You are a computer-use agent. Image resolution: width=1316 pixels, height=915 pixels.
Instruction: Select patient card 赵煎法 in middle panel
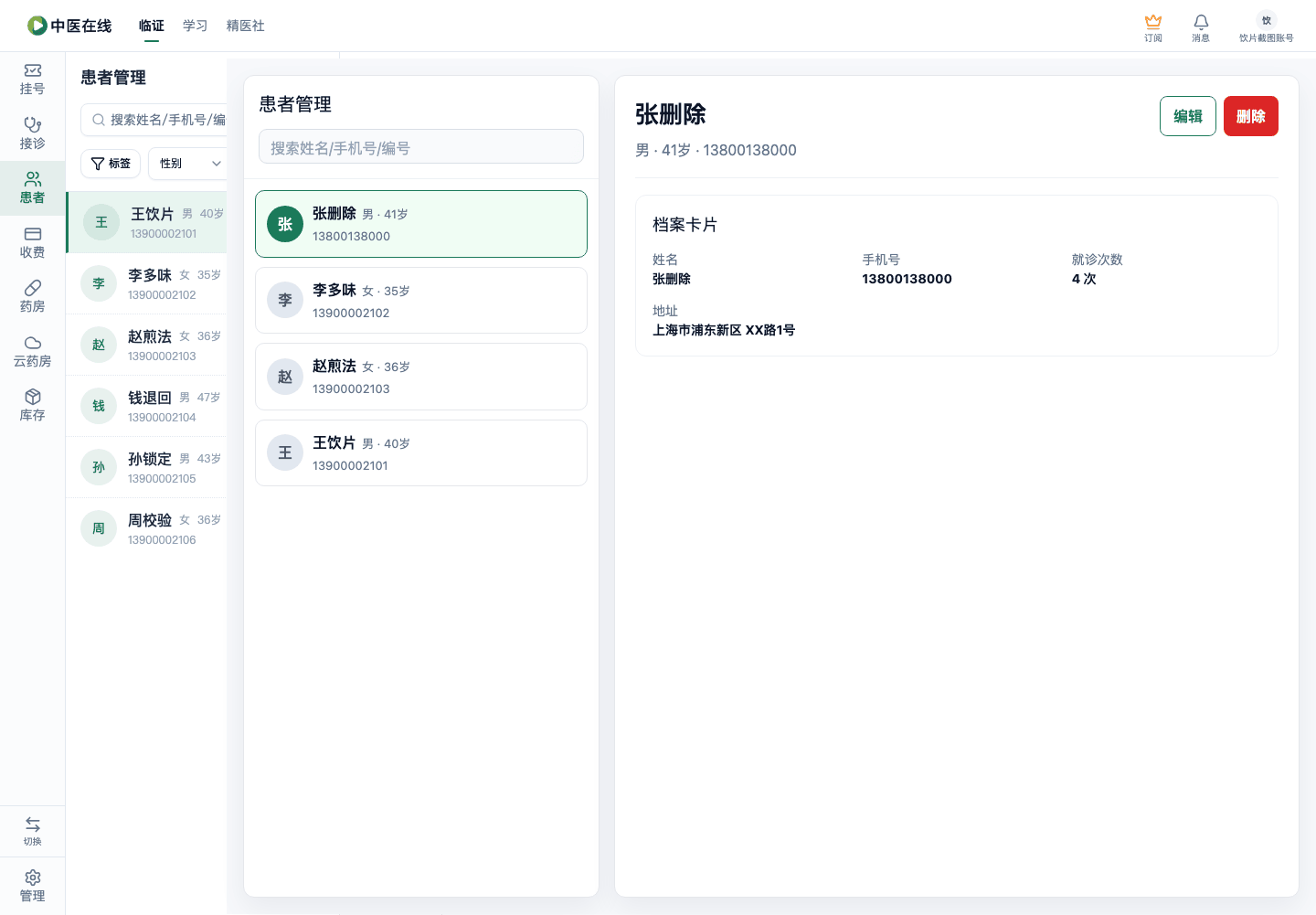click(421, 377)
